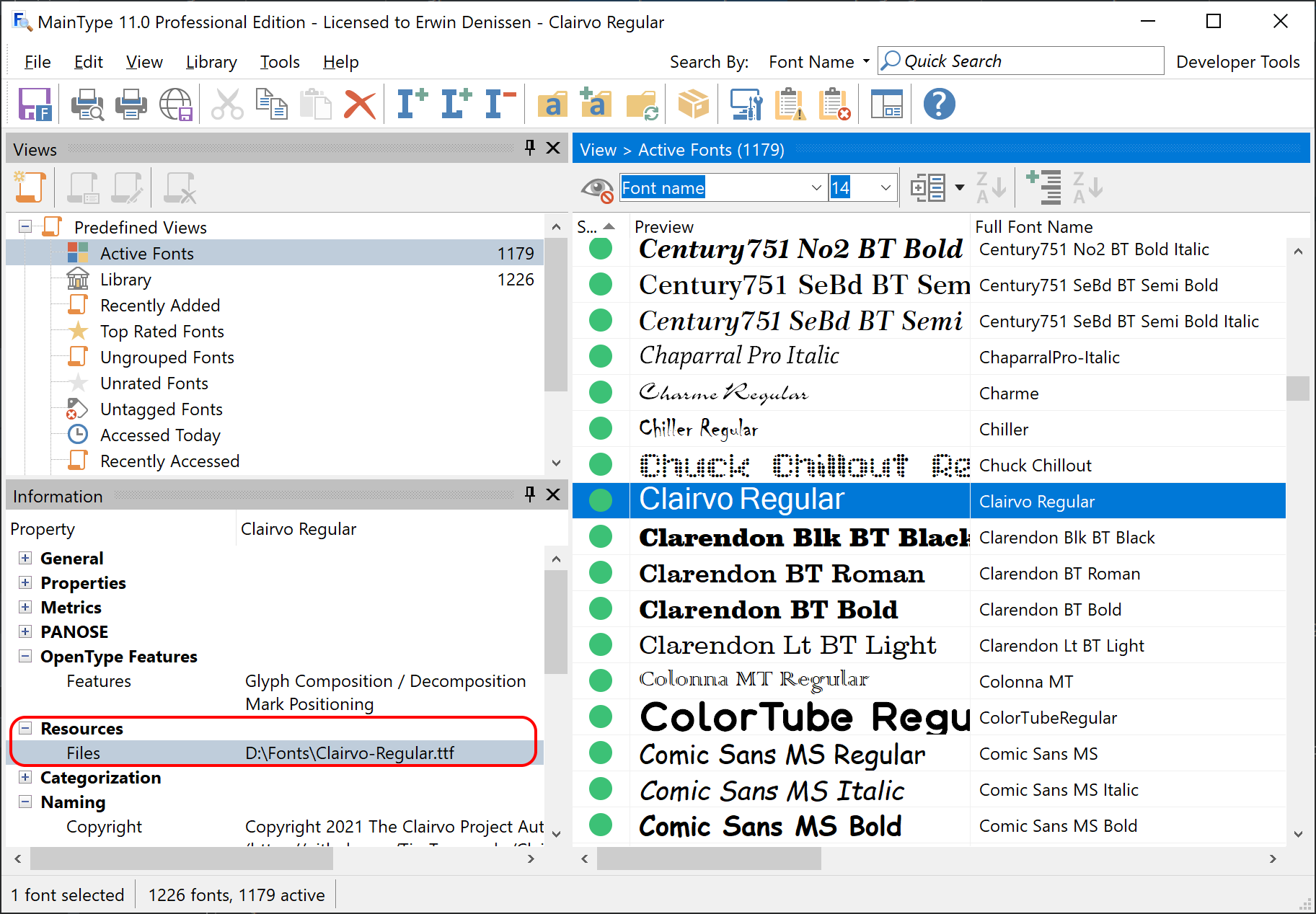1316x914 pixels.
Task: Click the window layout panel icon
Action: pos(887,105)
